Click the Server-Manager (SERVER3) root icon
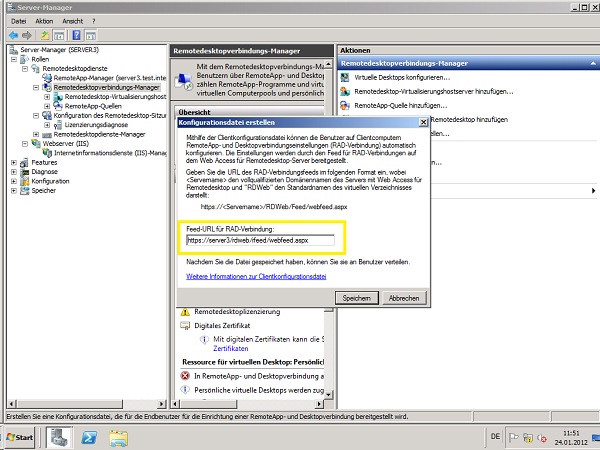Screen dimensions: 600x450 pyautogui.click(x=14, y=50)
